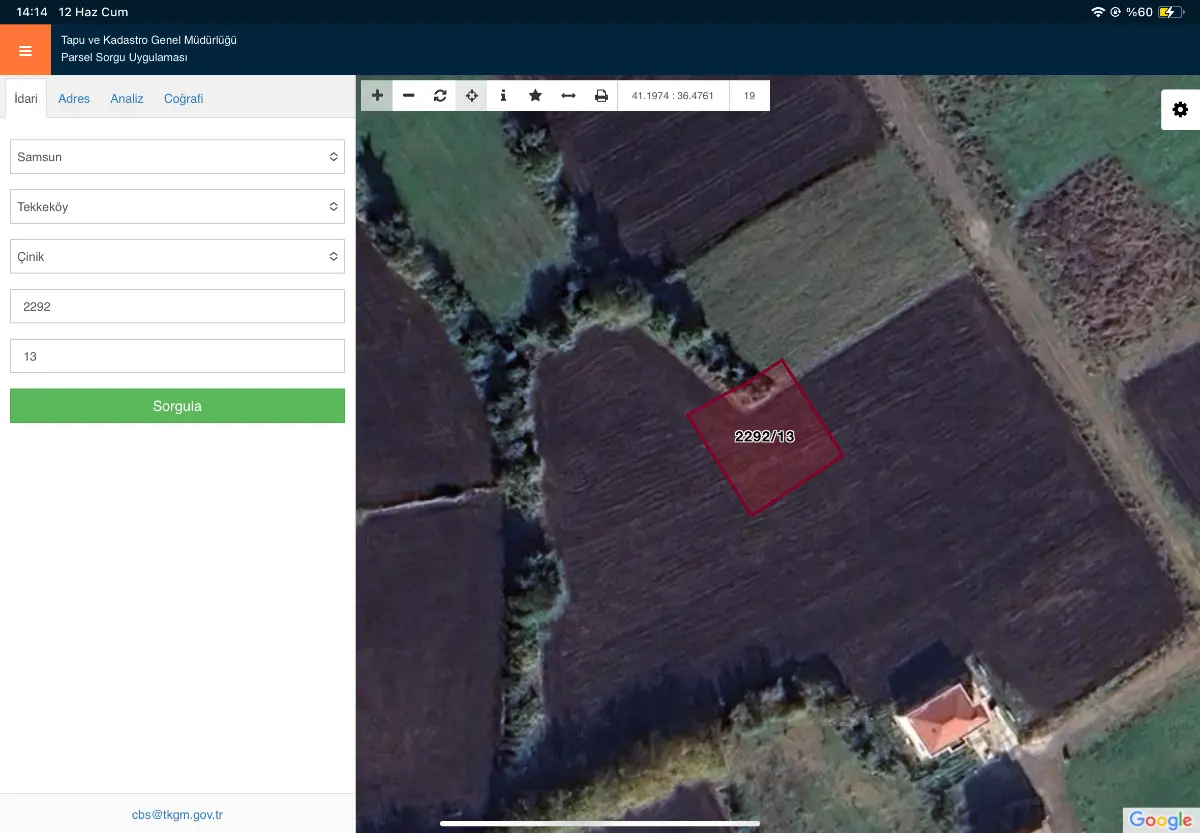Open map settings gear

tap(1180, 110)
